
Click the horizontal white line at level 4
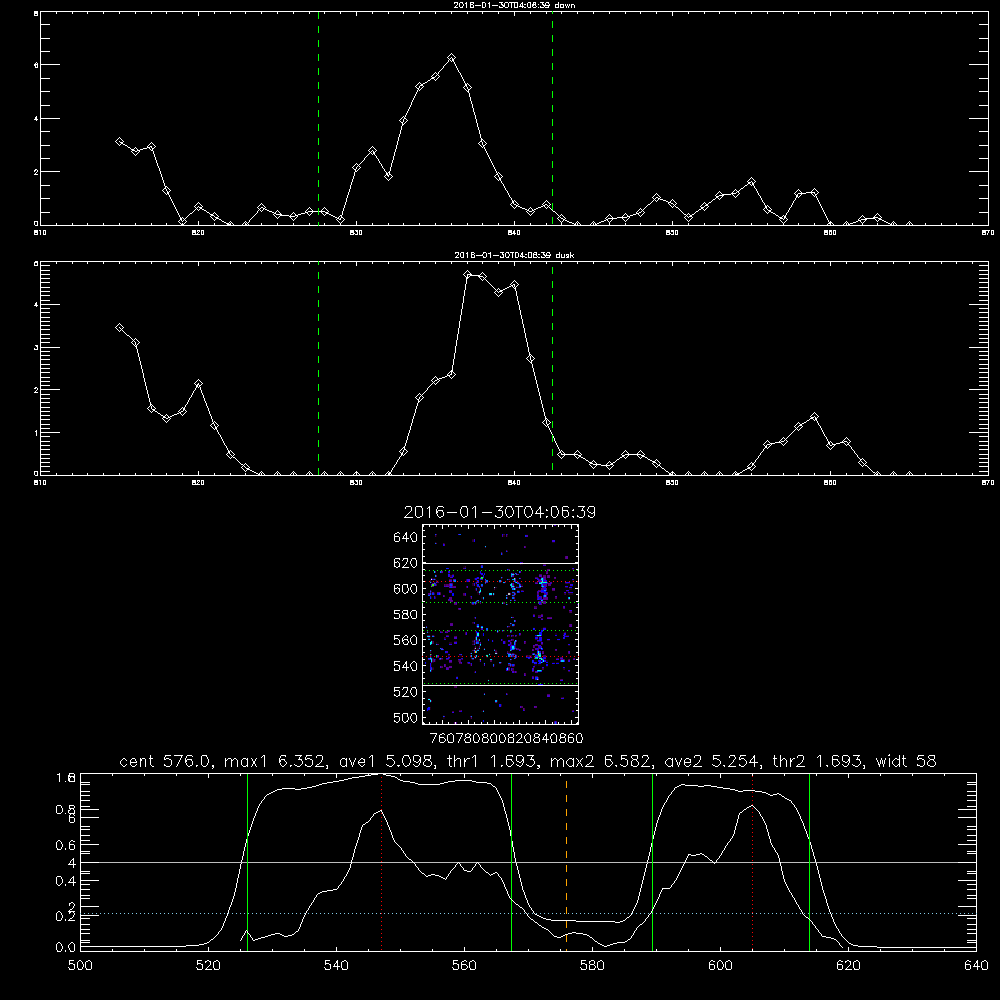pos(528,862)
